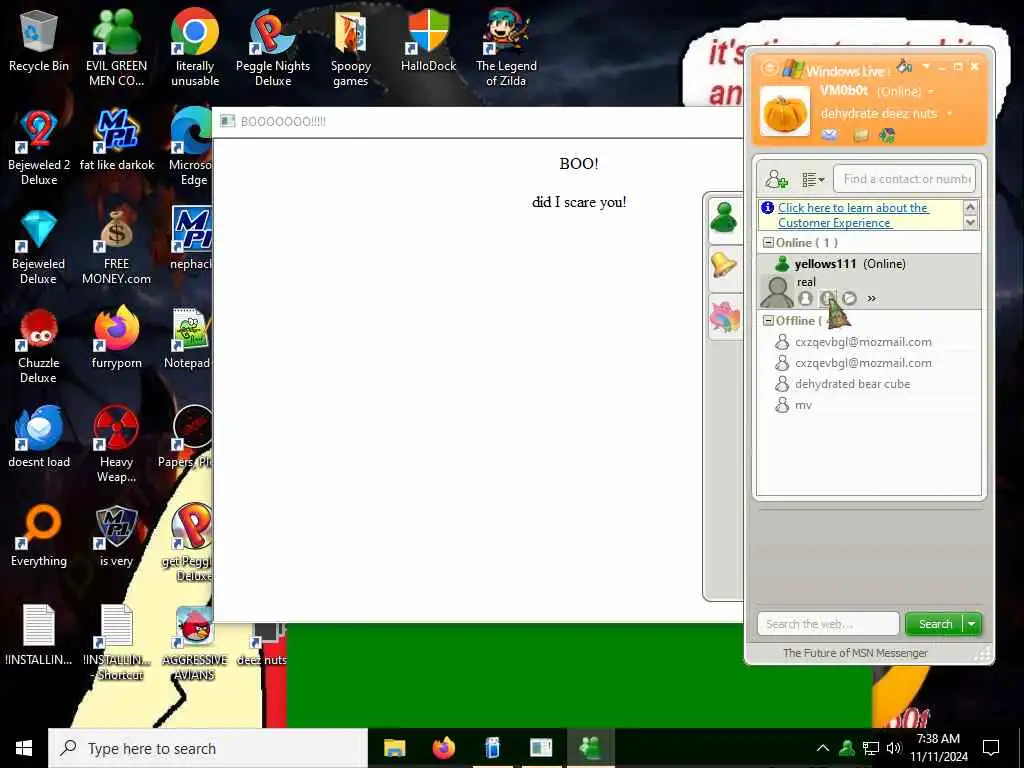Collapse the Online contact group

768,243
